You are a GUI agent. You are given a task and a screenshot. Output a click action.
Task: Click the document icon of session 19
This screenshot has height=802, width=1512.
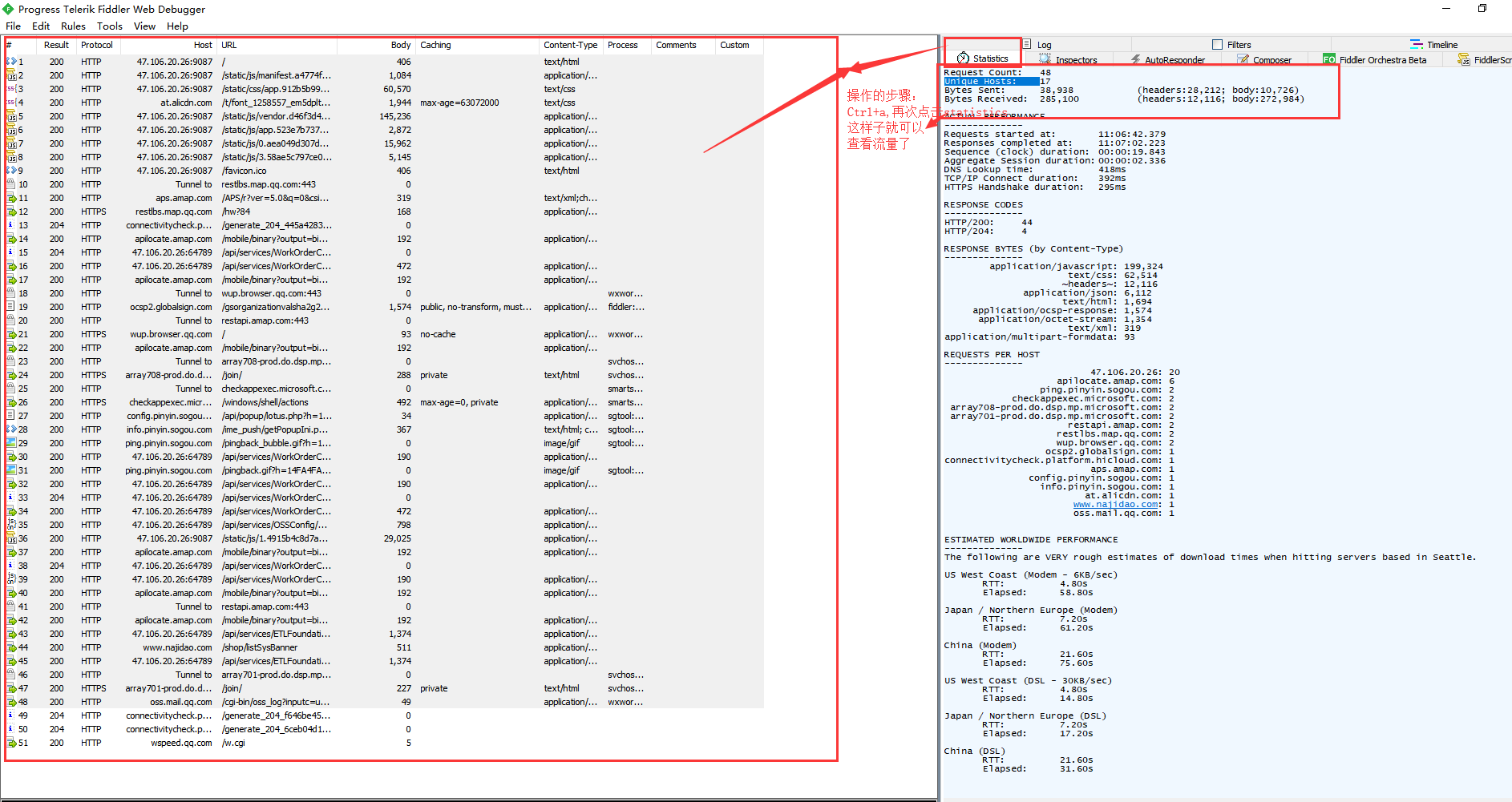point(11,307)
